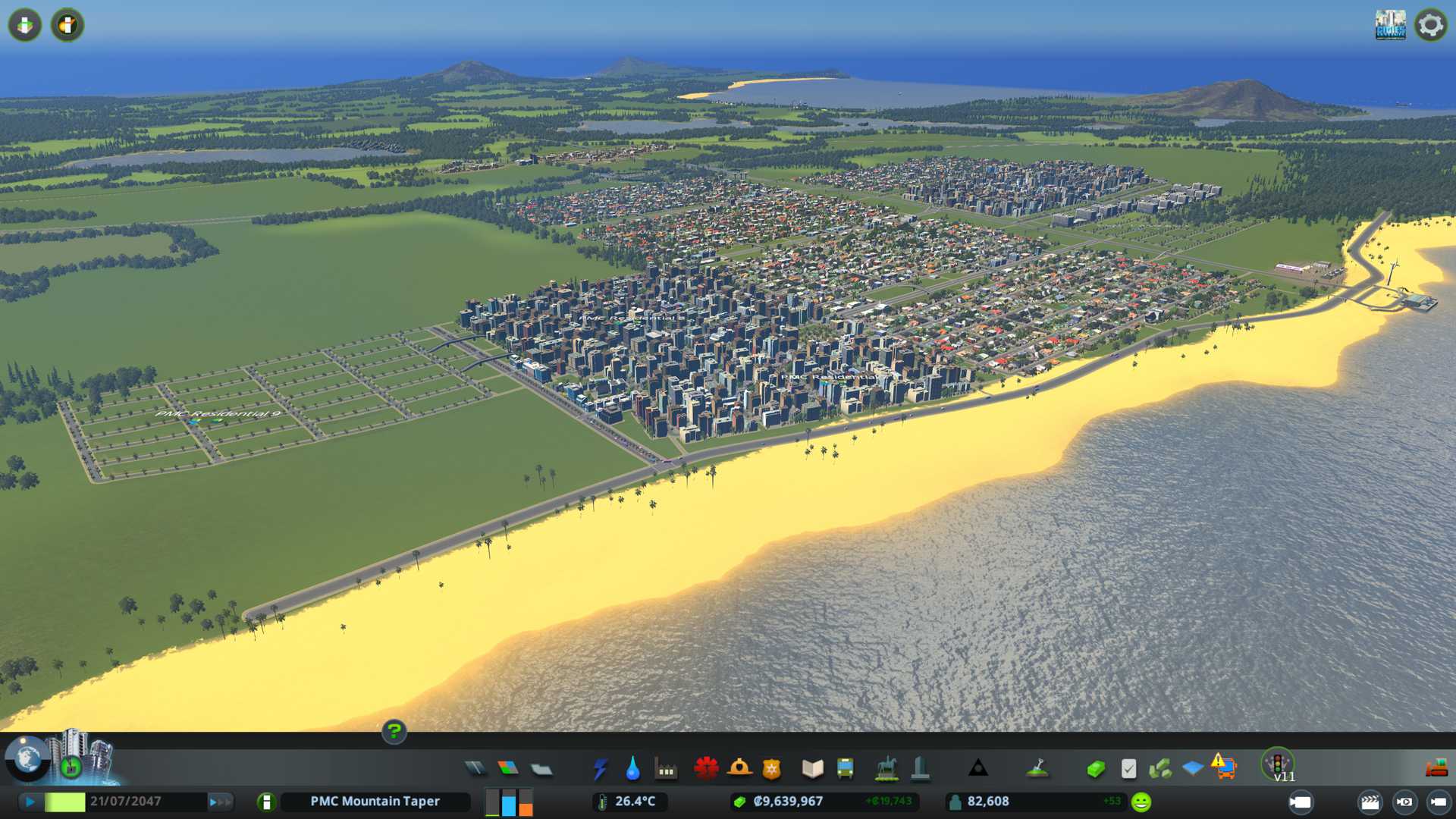
Task: Open the Landscaping tools menu
Action: click(1037, 769)
